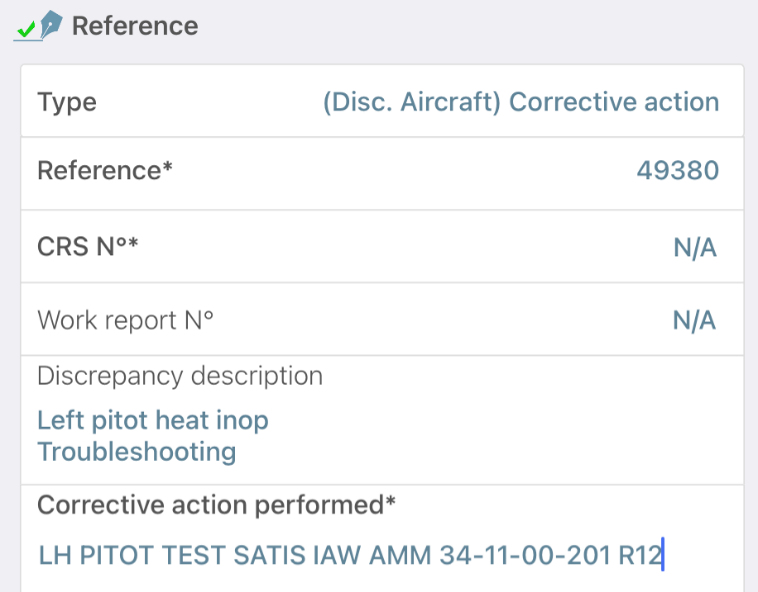This screenshot has height=592, width=758.
Task: Click the Corrective action performed* label
Action: click(x=216, y=505)
